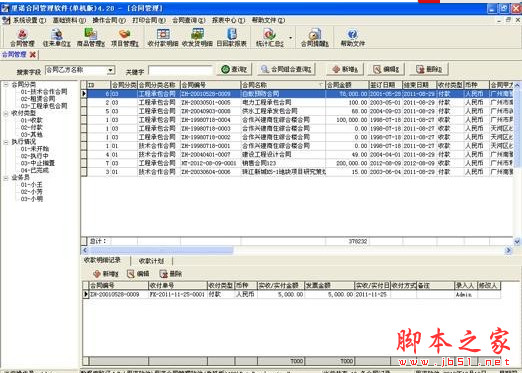Collapse the 收付类型 tree node
Screen dimensions: 522x373
pos(6,114)
